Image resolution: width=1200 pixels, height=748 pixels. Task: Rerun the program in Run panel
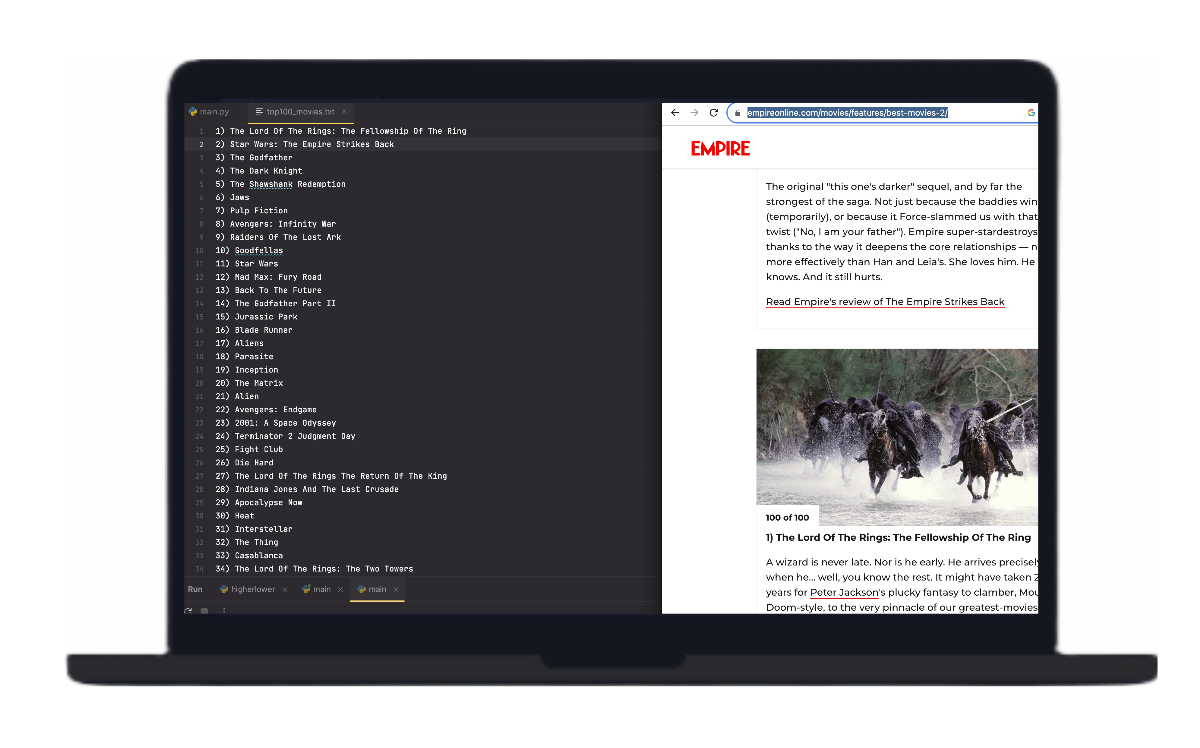tap(188, 610)
